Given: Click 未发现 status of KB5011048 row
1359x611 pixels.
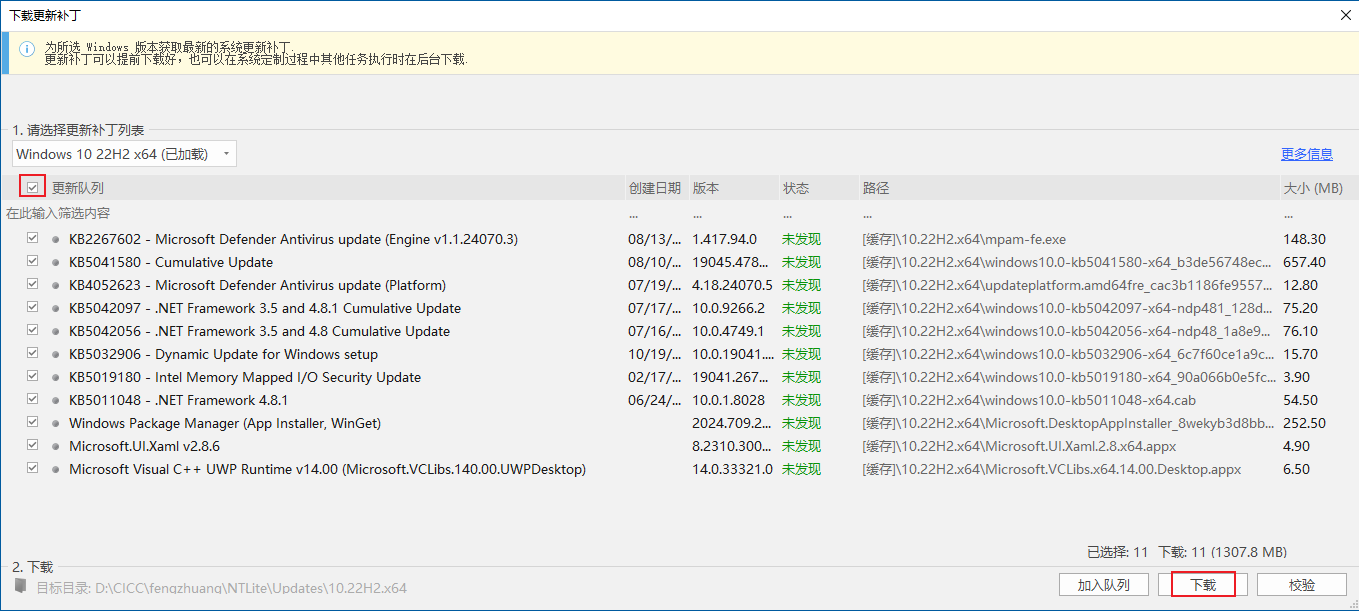Looking at the screenshot, I should click(801, 400).
